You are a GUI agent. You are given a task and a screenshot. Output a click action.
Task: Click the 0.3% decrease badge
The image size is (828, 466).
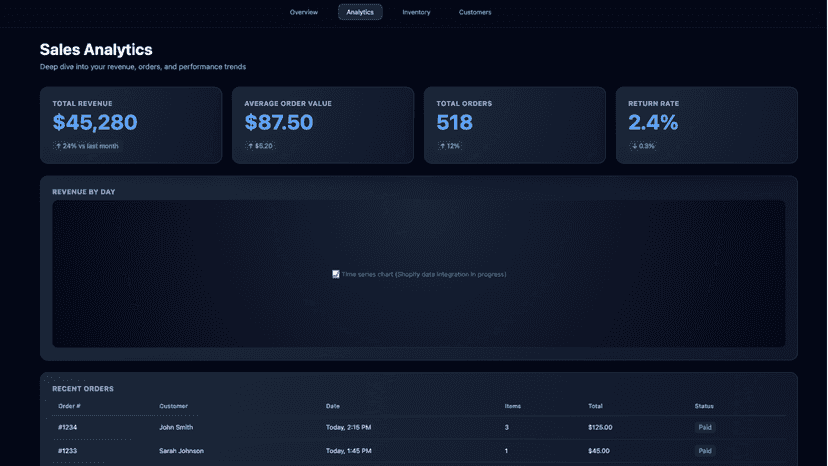tap(643, 146)
